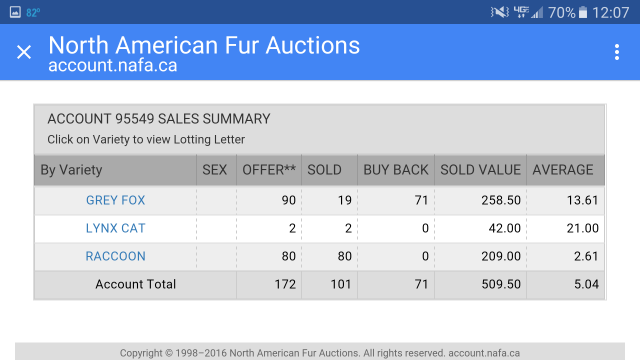Select the BUY BACK column header
Image resolution: width=640 pixels, height=360 pixels.
point(396,170)
